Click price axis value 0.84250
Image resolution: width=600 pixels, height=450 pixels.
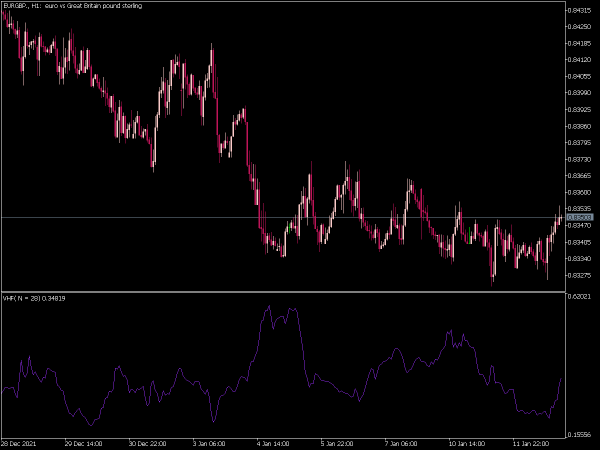click(579, 27)
